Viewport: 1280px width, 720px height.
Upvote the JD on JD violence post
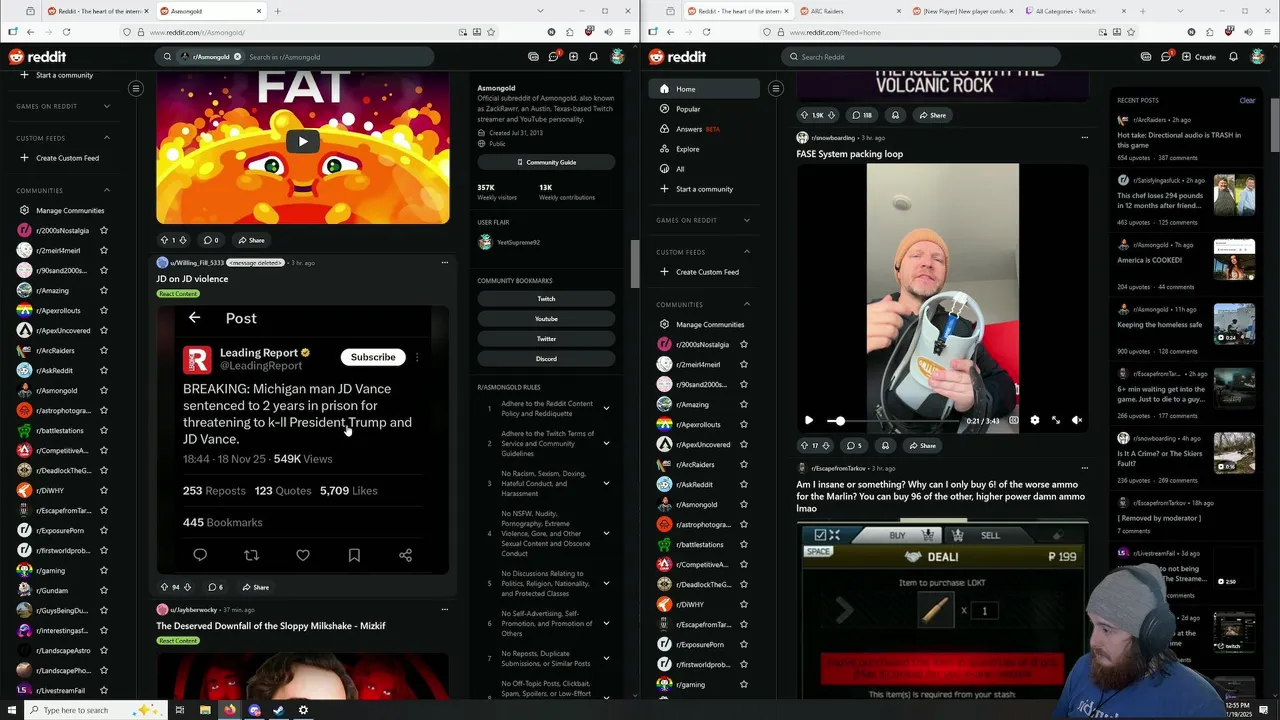[x=164, y=587]
